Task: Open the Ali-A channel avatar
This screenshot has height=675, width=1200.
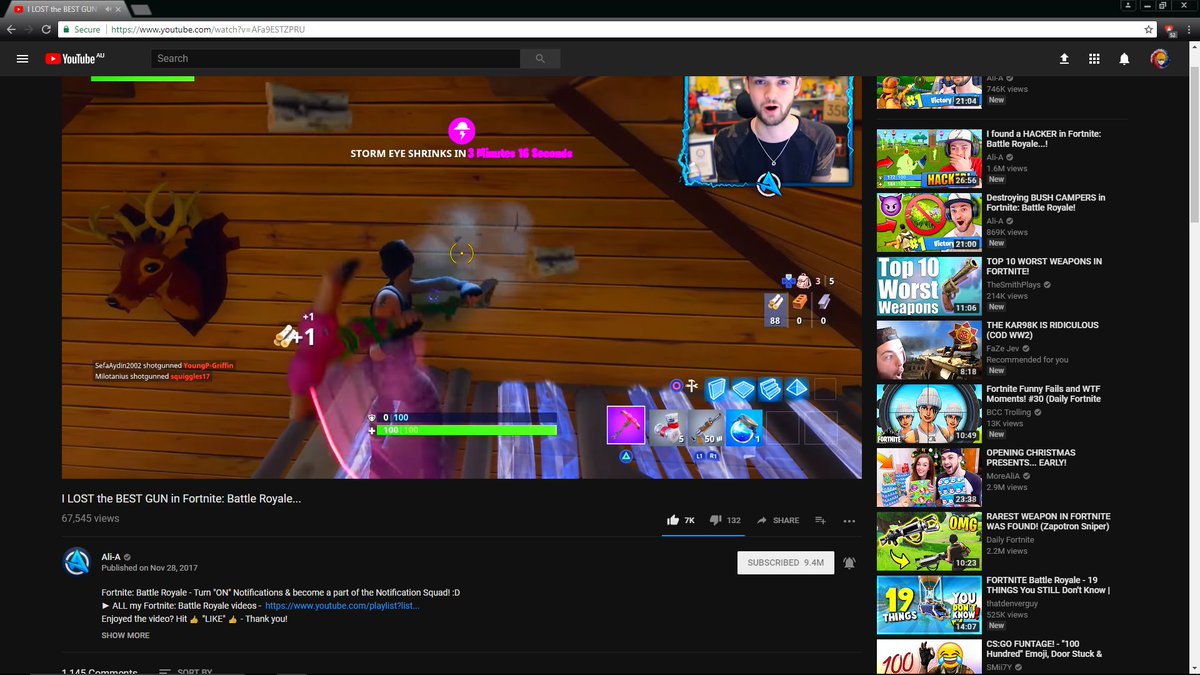Action: (77, 563)
